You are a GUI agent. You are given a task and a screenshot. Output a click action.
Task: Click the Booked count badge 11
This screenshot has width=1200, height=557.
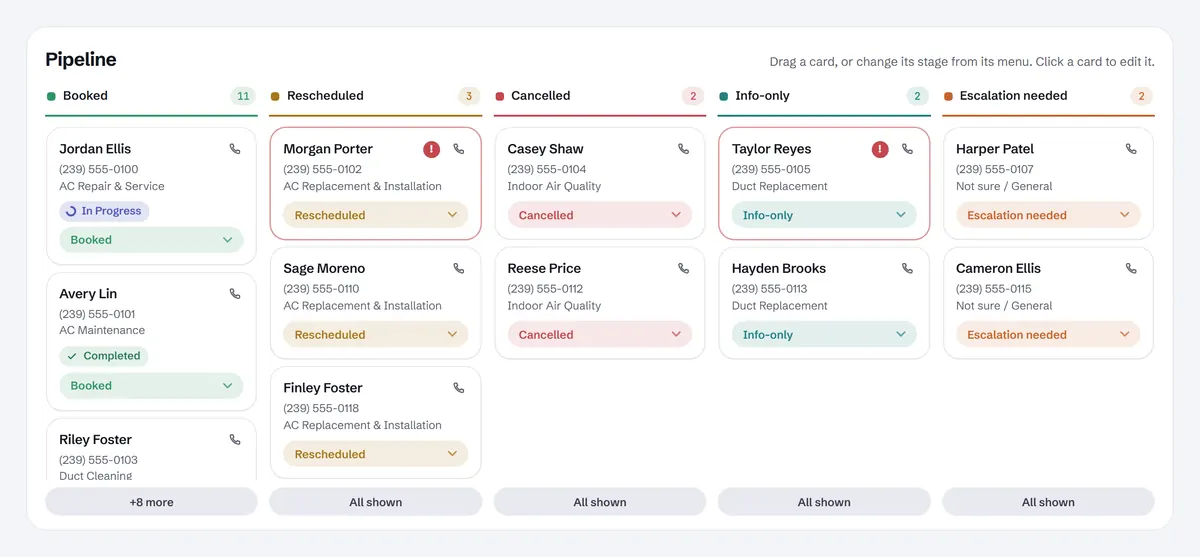pyautogui.click(x=243, y=96)
